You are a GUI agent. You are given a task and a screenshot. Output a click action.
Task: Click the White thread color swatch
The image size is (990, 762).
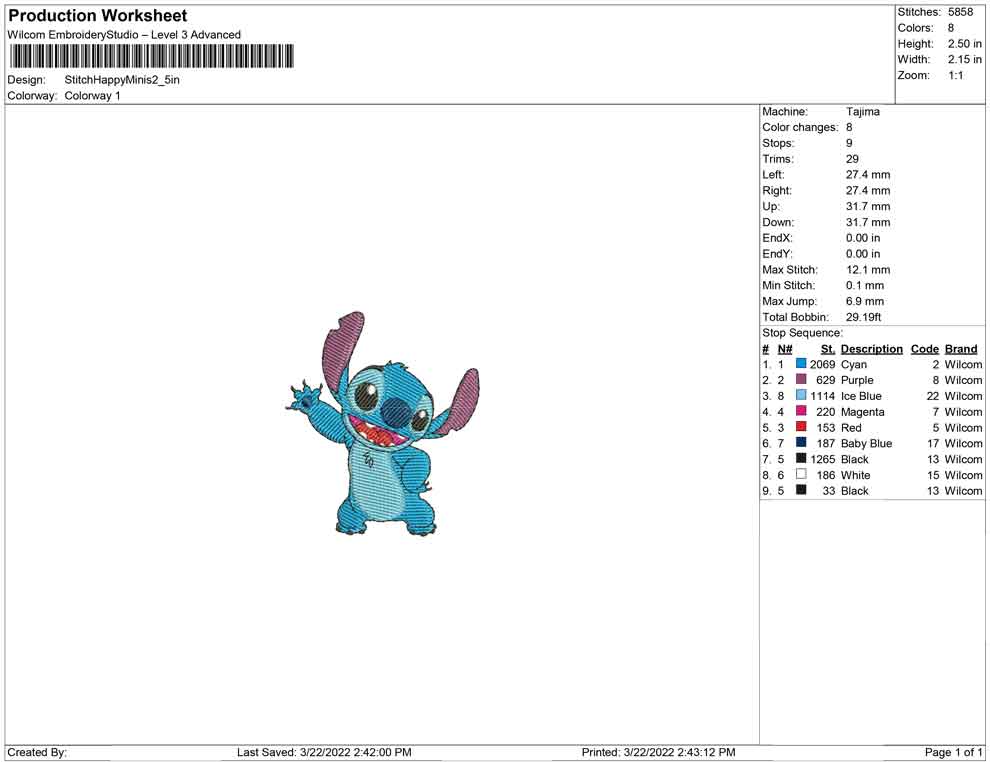801,474
